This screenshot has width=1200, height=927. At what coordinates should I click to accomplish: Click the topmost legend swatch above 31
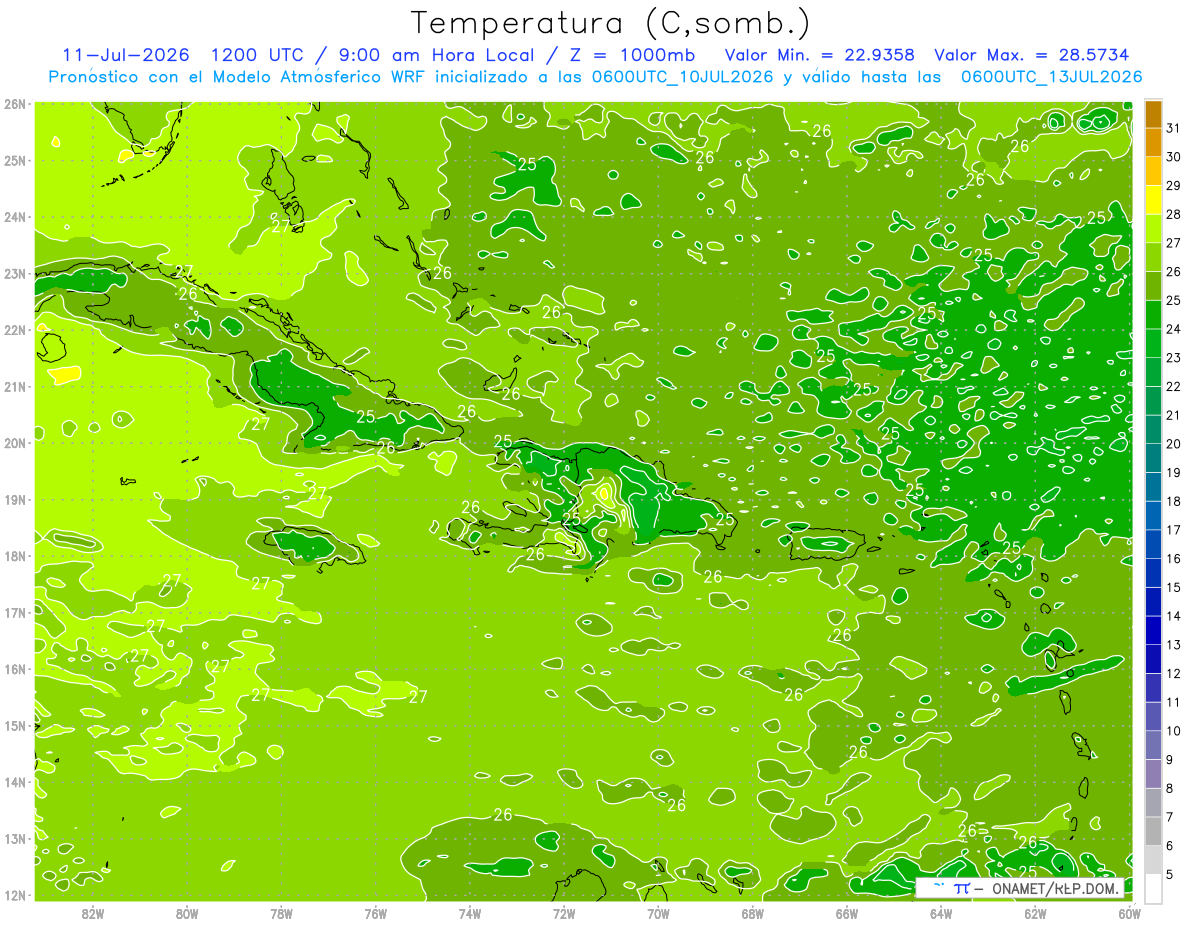tap(1154, 114)
